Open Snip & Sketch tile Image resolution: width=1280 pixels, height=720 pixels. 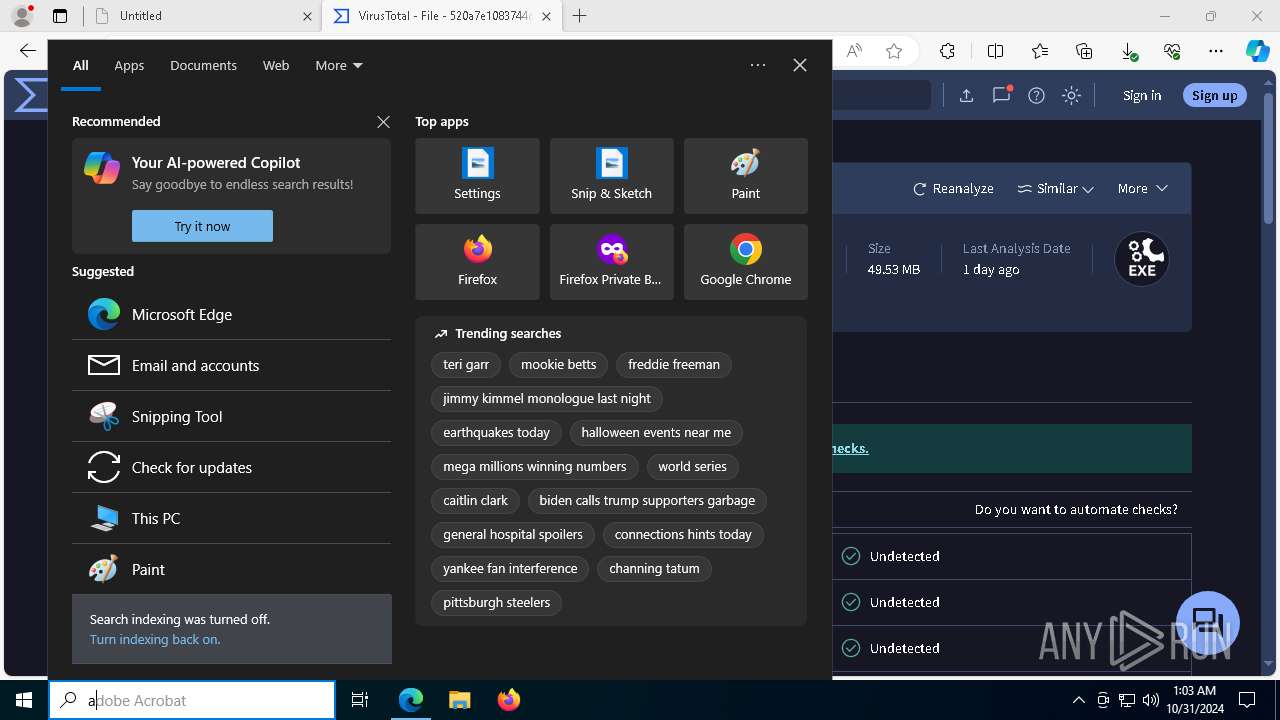point(611,176)
